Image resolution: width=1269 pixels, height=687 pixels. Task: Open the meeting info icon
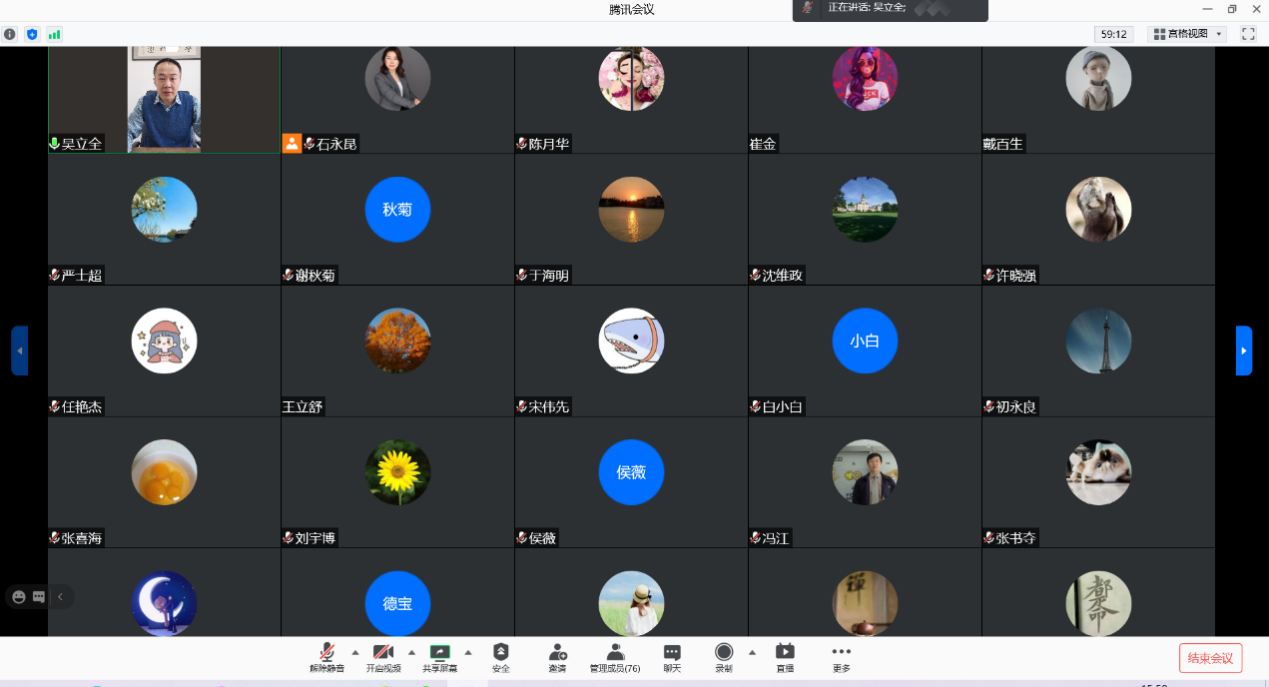click(10, 34)
